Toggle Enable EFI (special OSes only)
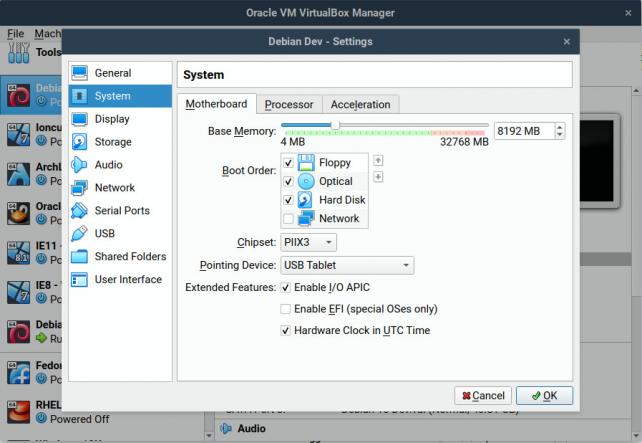642x443 pixels. [x=285, y=309]
